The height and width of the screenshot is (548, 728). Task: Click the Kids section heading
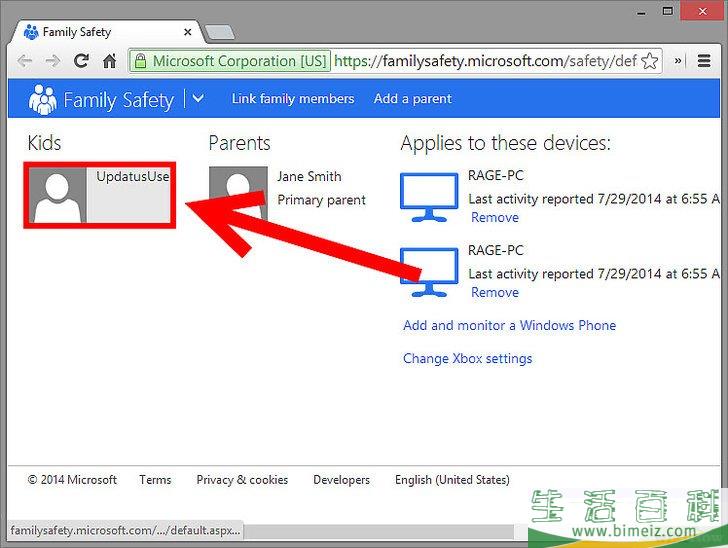coord(44,143)
